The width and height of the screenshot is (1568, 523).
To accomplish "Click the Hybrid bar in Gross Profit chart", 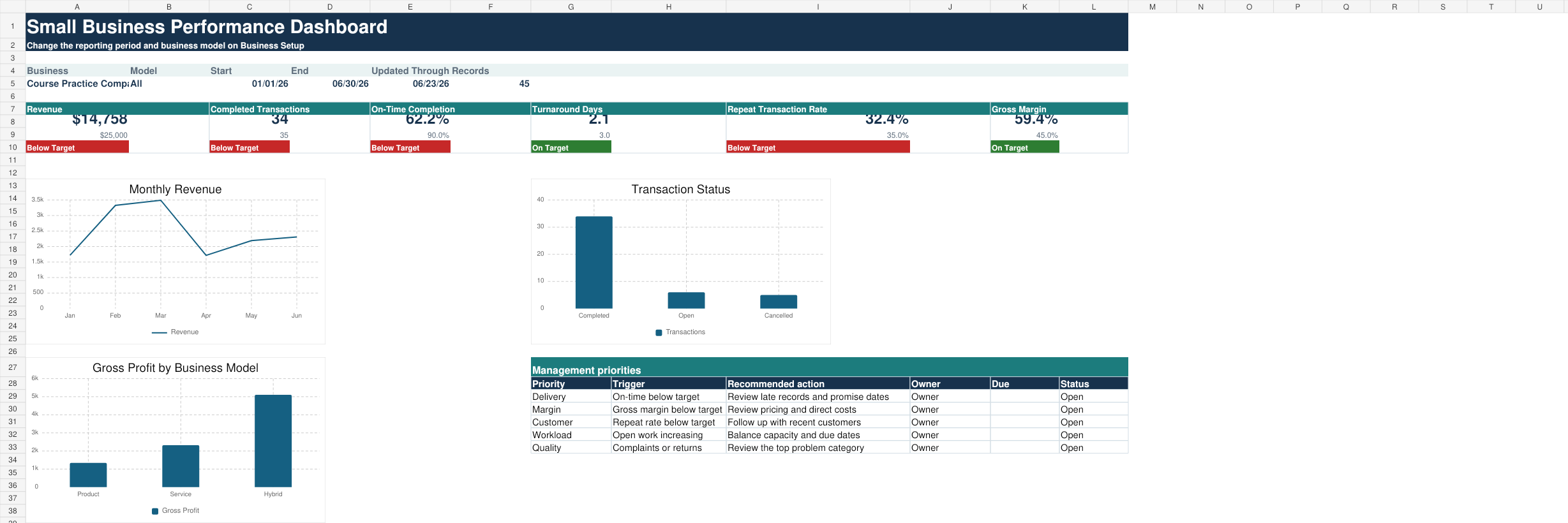I will [273, 441].
